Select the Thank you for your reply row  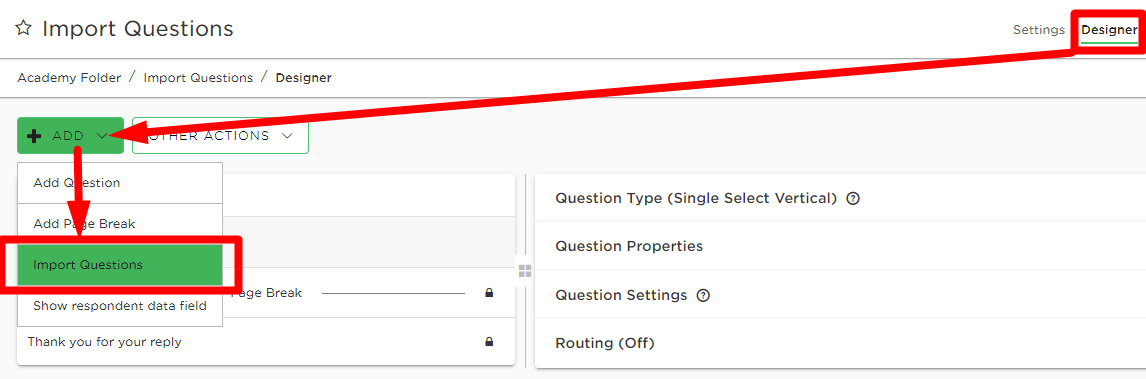266,342
